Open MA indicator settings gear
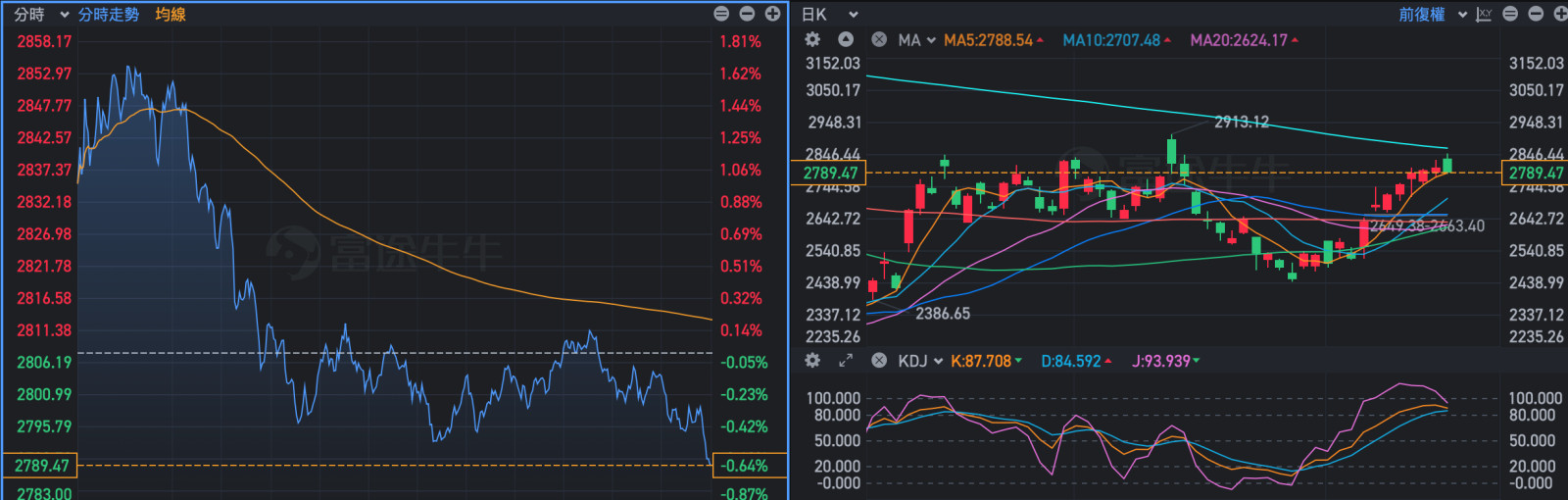Image resolution: width=1568 pixels, height=500 pixels. click(x=812, y=39)
